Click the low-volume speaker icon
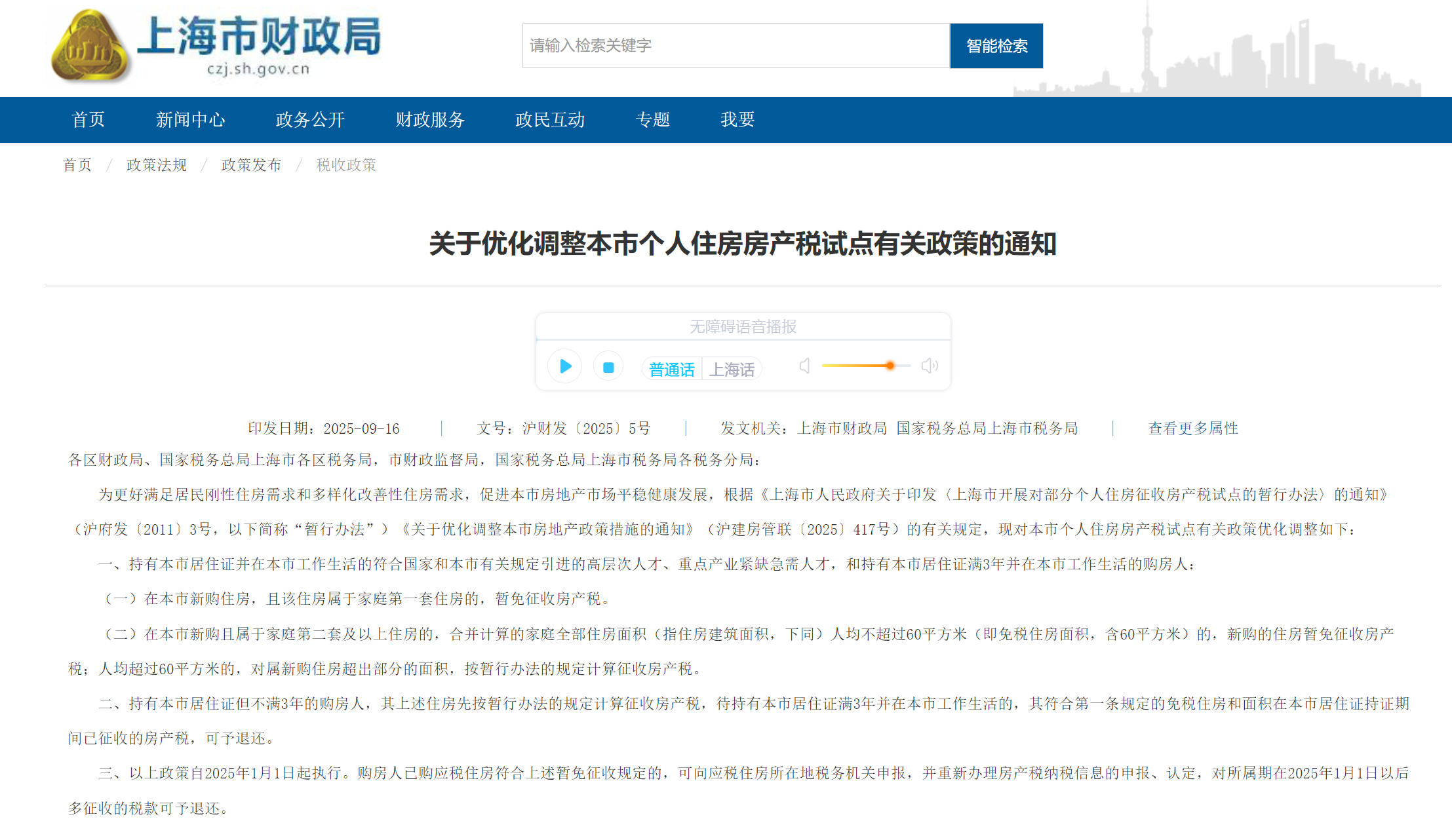This screenshot has height=840, width=1452. [x=805, y=366]
